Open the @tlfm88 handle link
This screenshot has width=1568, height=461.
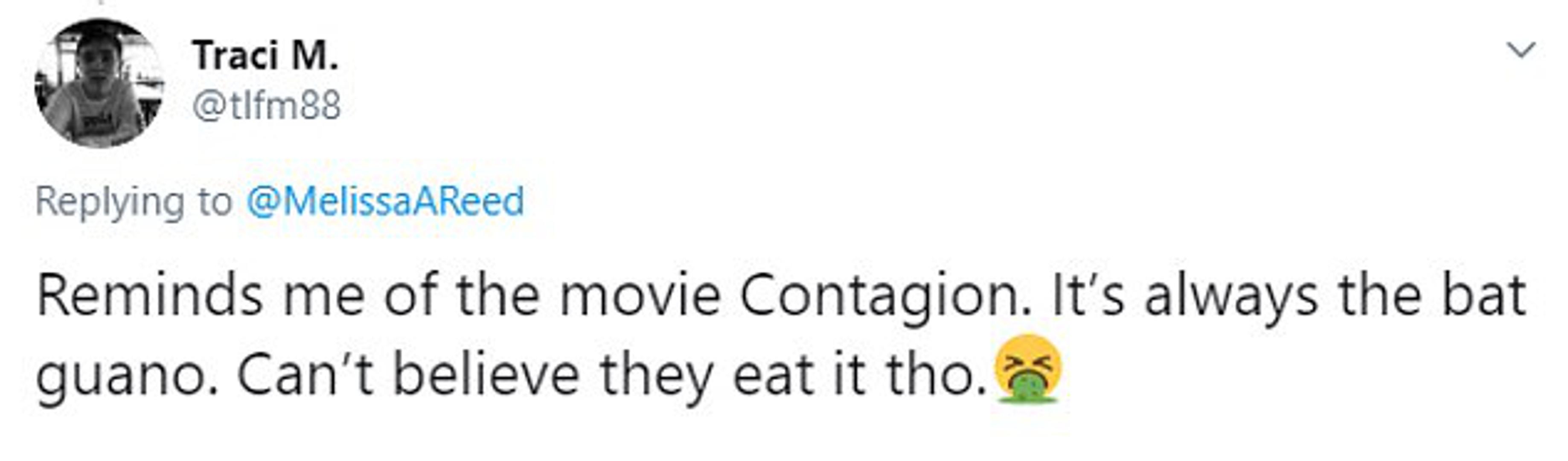[267, 105]
